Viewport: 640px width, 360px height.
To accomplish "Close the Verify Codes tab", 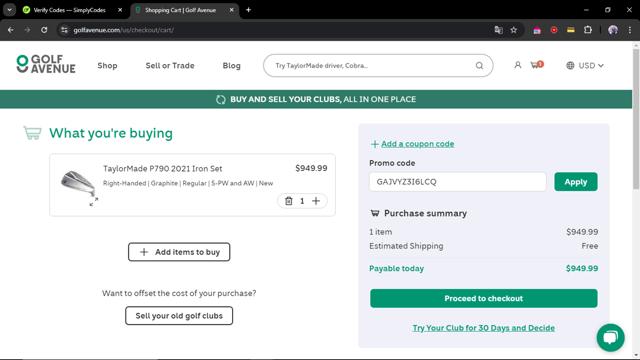I will 120,10.
